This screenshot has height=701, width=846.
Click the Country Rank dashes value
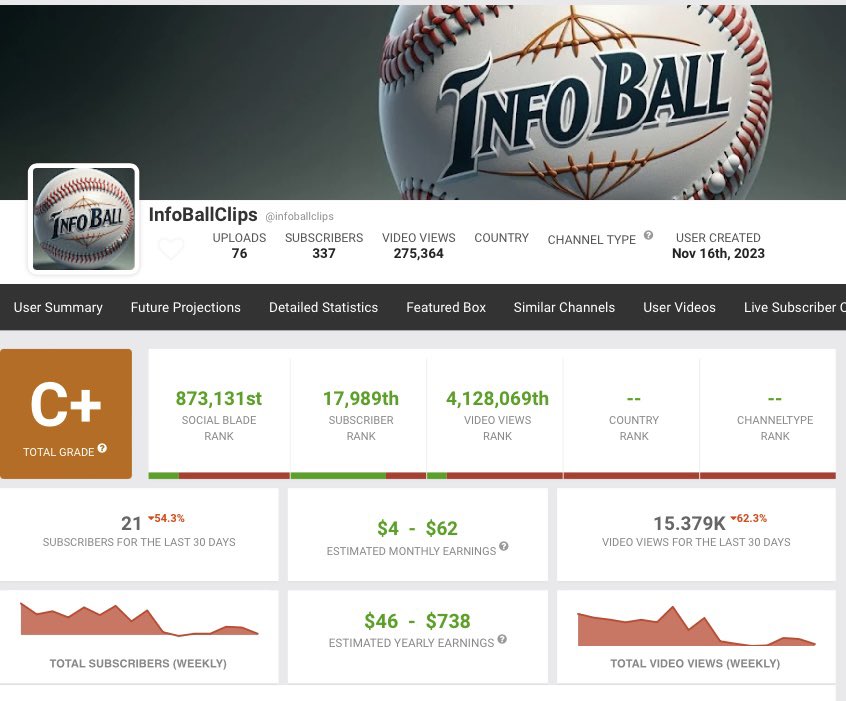pos(633,399)
